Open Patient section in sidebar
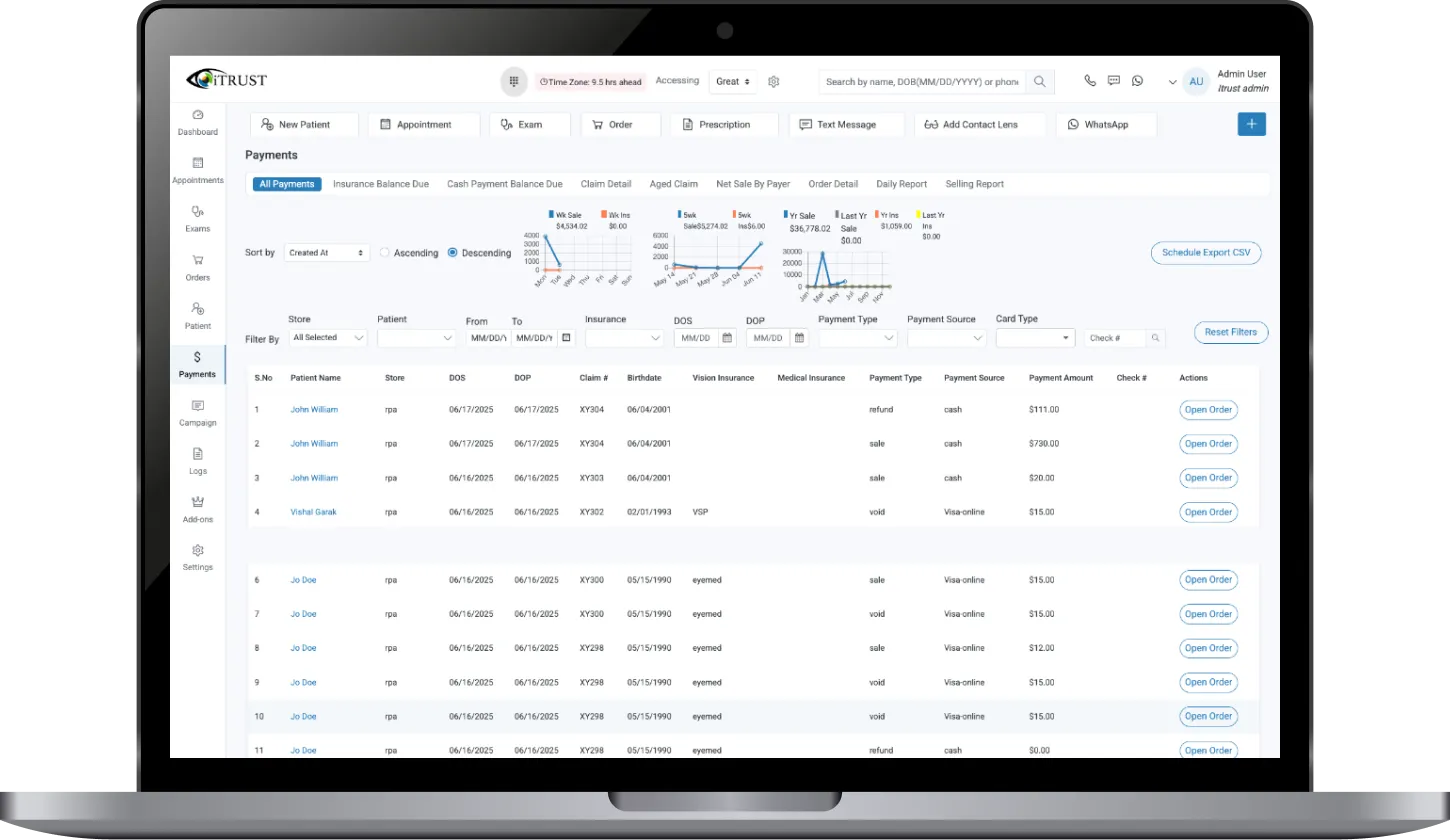This screenshot has height=840, width=1450. click(x=198, y=309)
